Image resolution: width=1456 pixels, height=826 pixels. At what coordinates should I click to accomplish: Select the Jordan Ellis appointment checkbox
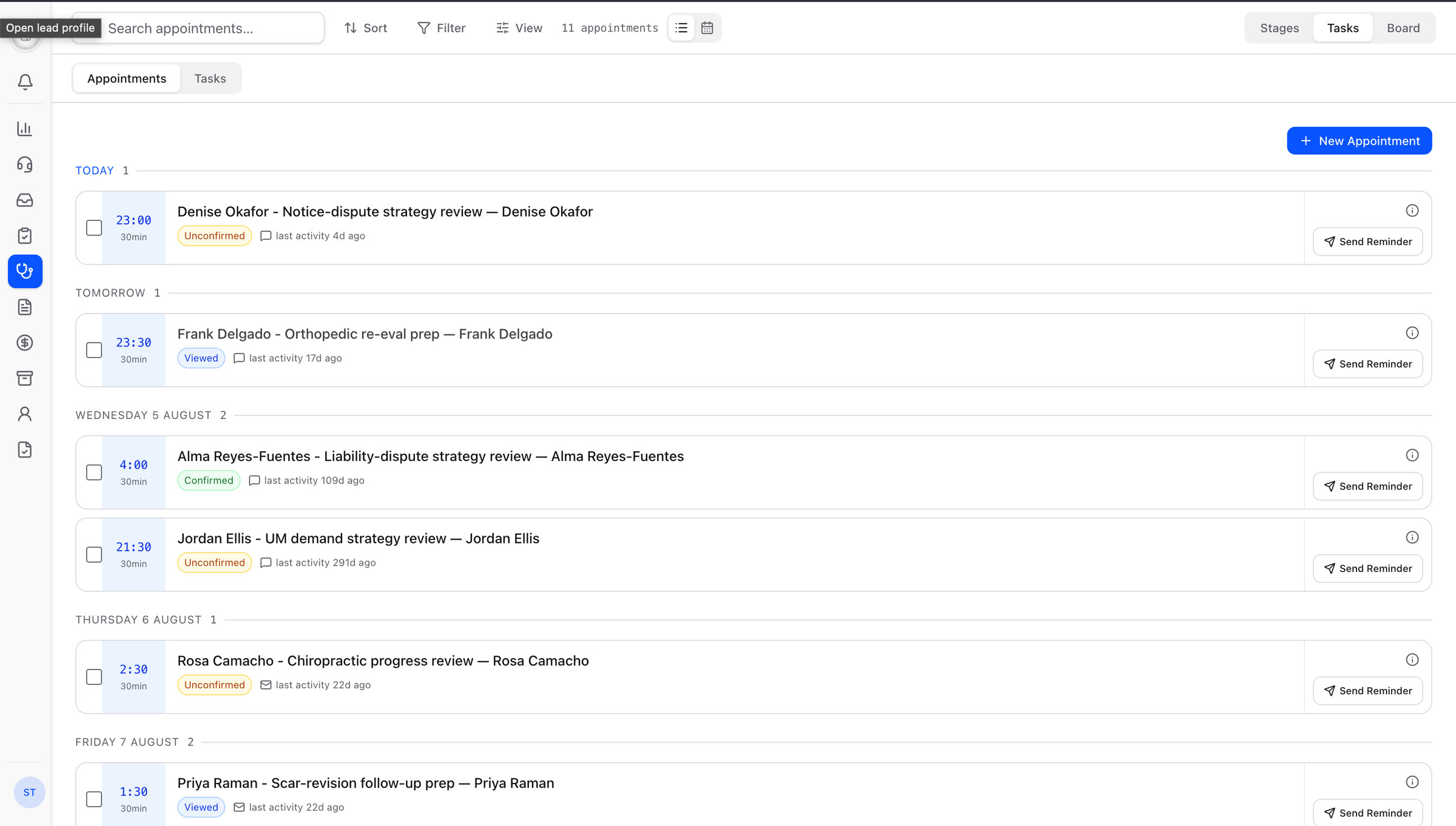(94, 555)
